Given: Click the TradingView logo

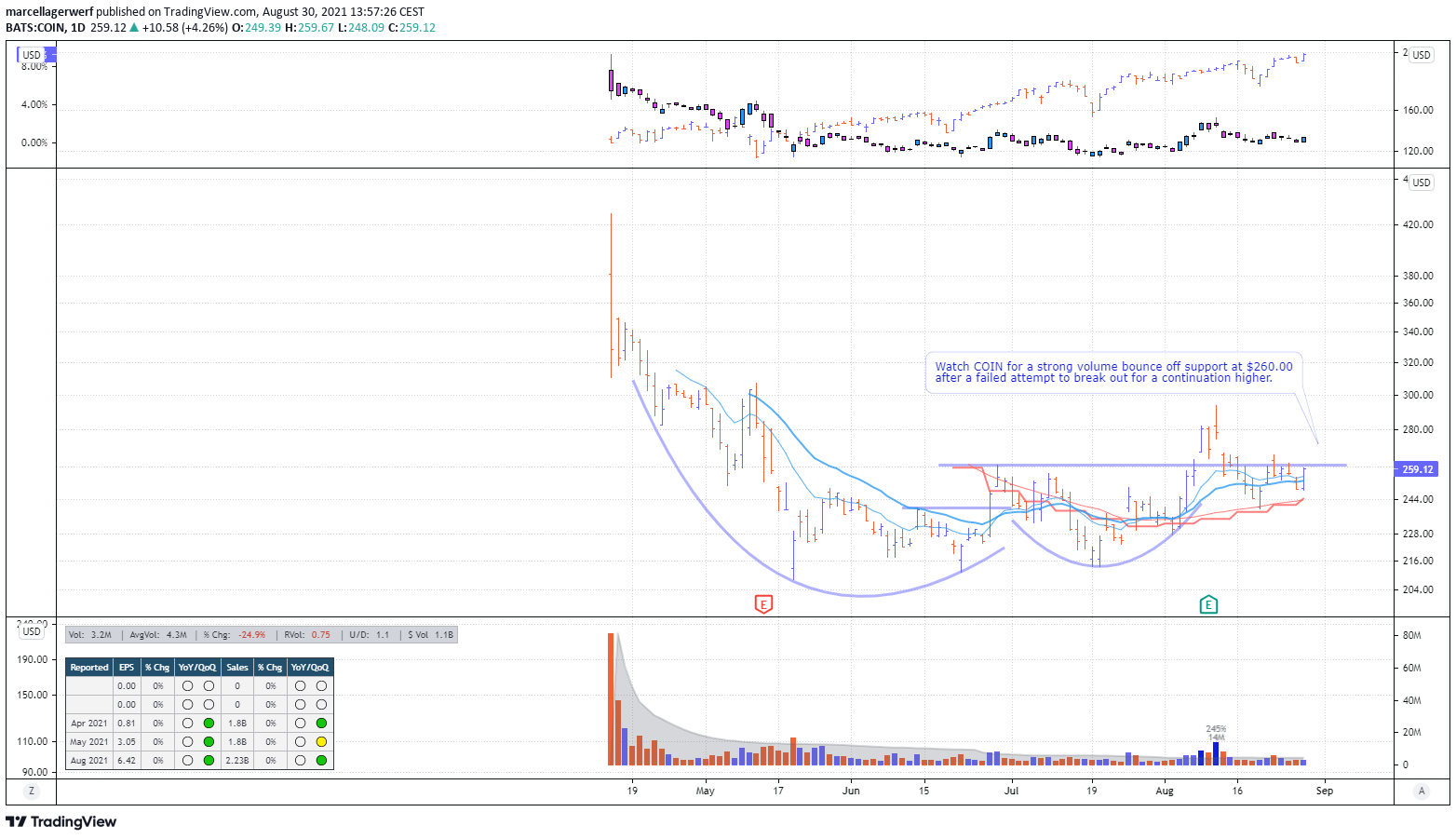Looking at the screenshot, I should point(61,821).
